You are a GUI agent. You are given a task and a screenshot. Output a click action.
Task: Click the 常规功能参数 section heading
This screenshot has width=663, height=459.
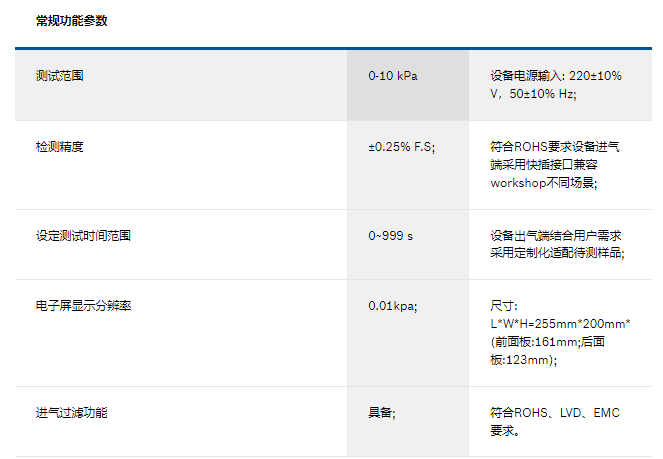71,21
